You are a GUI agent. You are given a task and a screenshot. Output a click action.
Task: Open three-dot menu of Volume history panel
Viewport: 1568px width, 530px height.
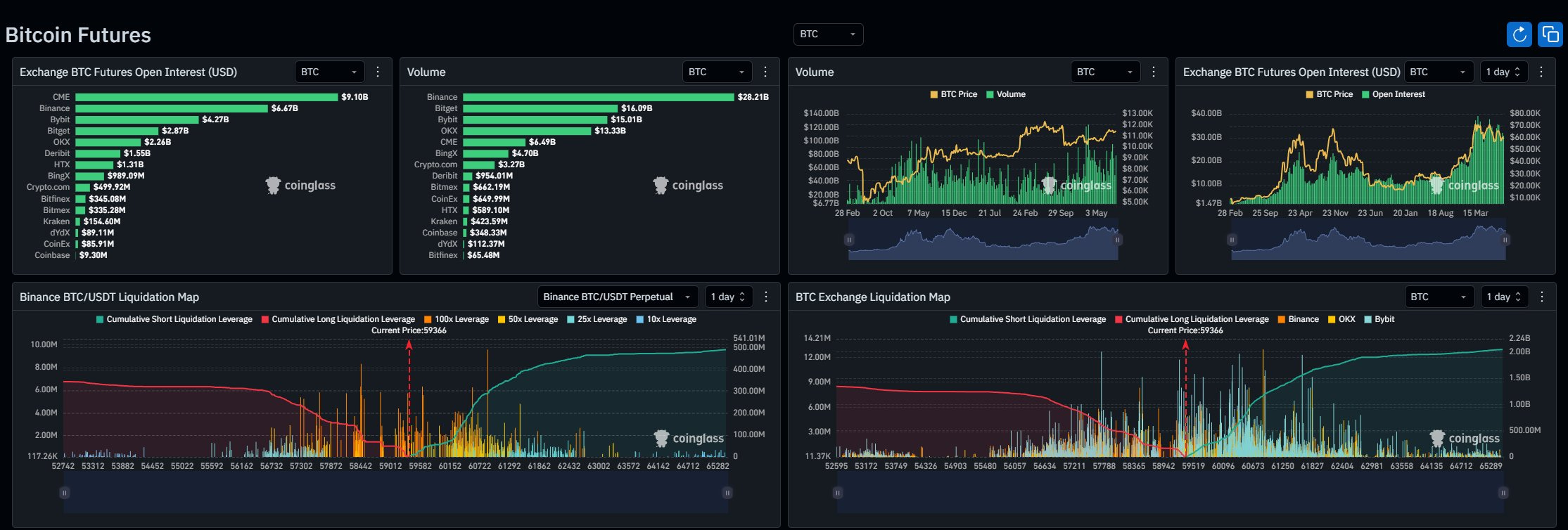tap(1154, 72)
